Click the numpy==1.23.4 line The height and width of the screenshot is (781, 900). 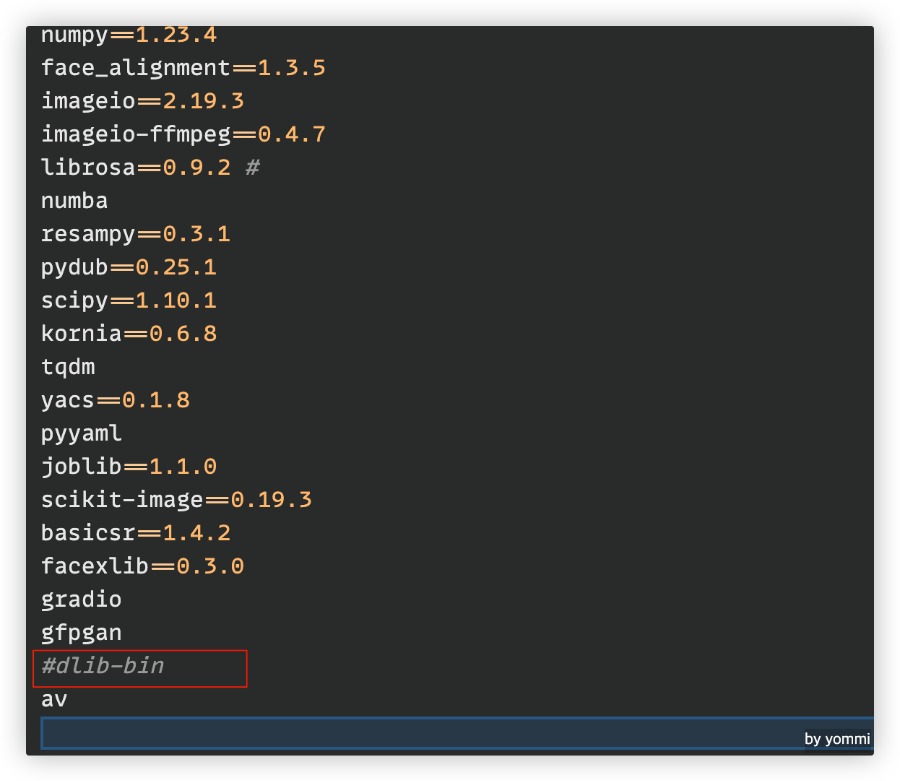tap(129, 36)
